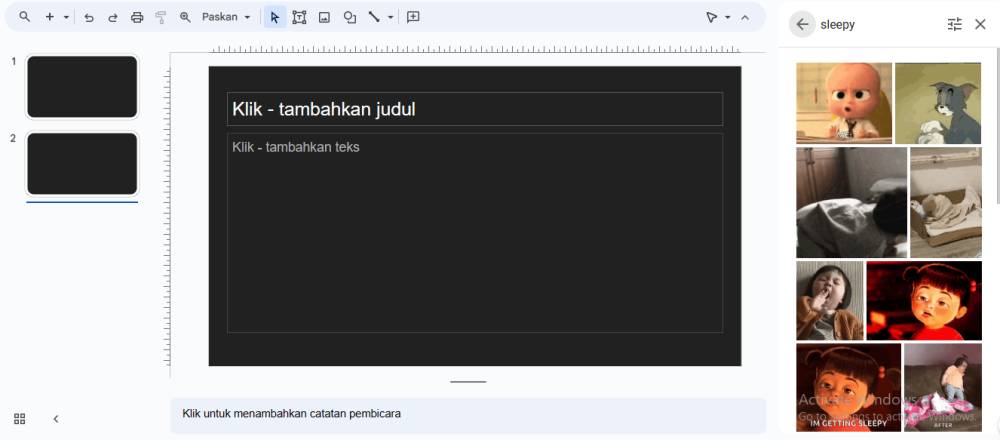Image resolution: width=1000 pixels, height=440 pixels.
Task: Click the body placeholder Klik - tambahkan teks
Action: tap(474, 233)
